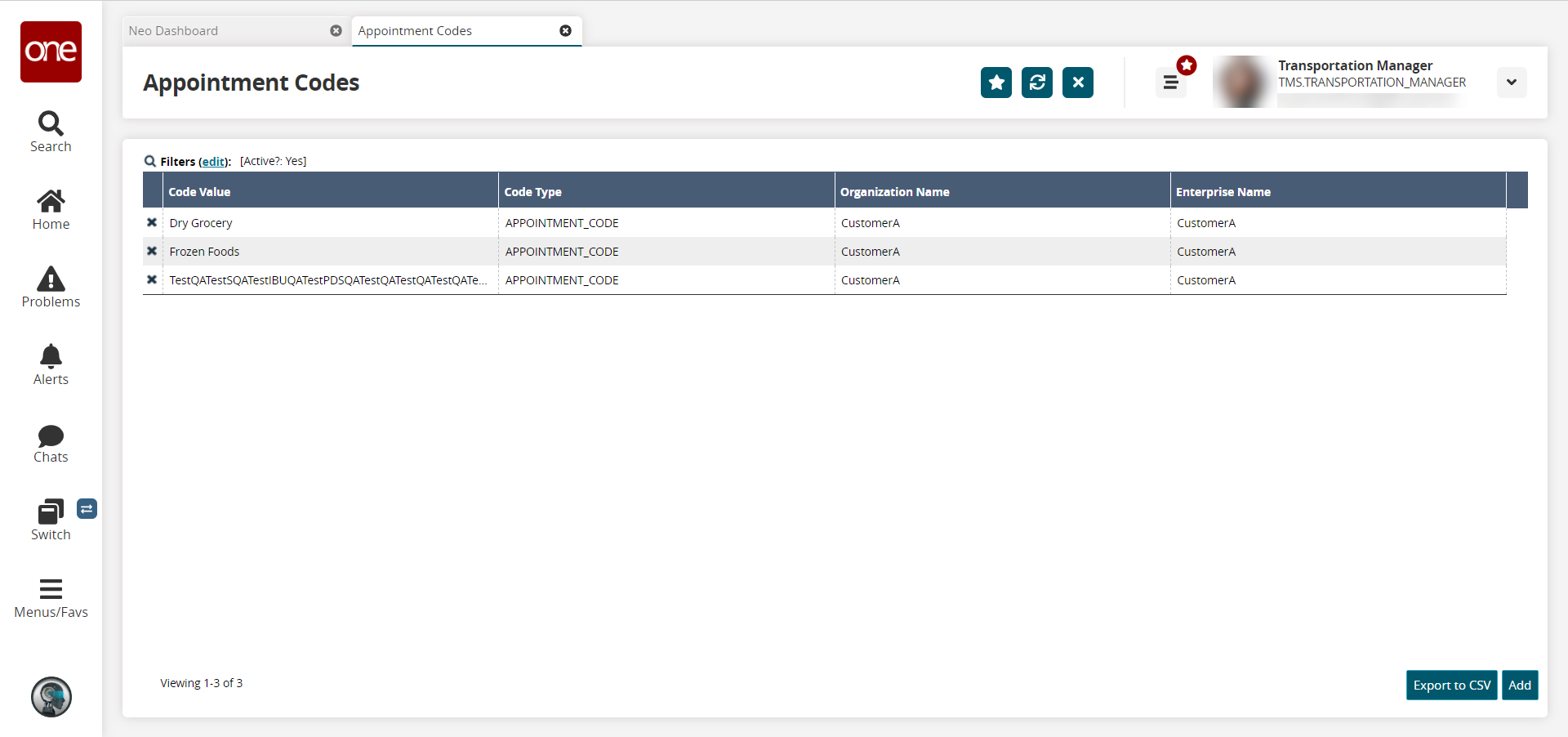Open the notifications list menu icon

[x=1170, y=83]
